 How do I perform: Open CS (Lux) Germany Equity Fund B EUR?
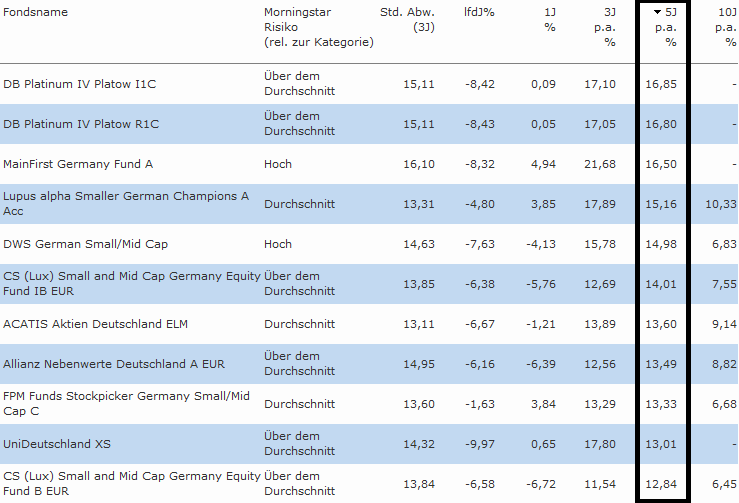pyautogui.click(x=131, y=476)
